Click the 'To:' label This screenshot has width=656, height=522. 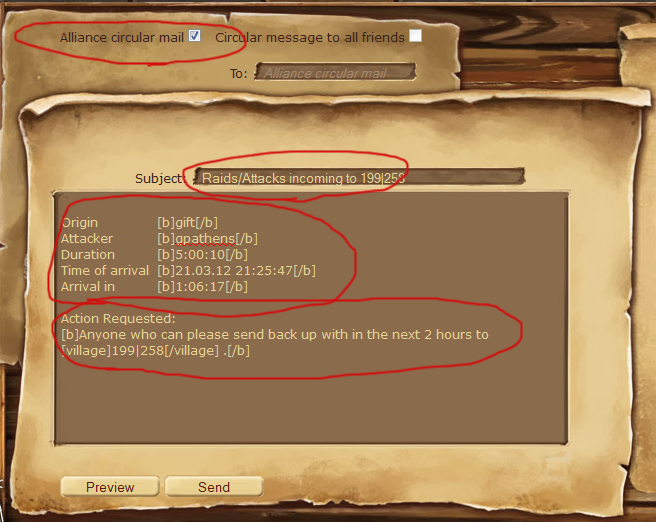click(238, 74)
